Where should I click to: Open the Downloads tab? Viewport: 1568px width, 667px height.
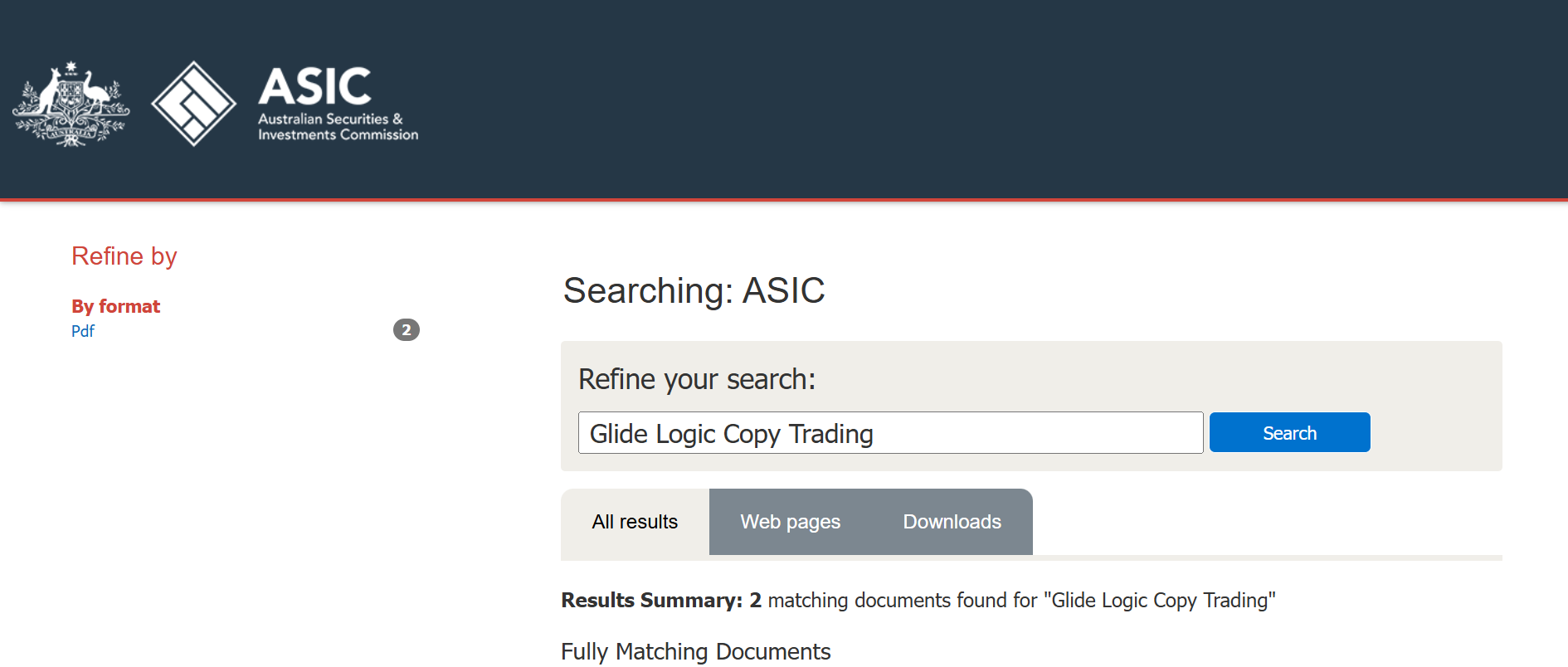pyautogui.click(x=952, y=522)
